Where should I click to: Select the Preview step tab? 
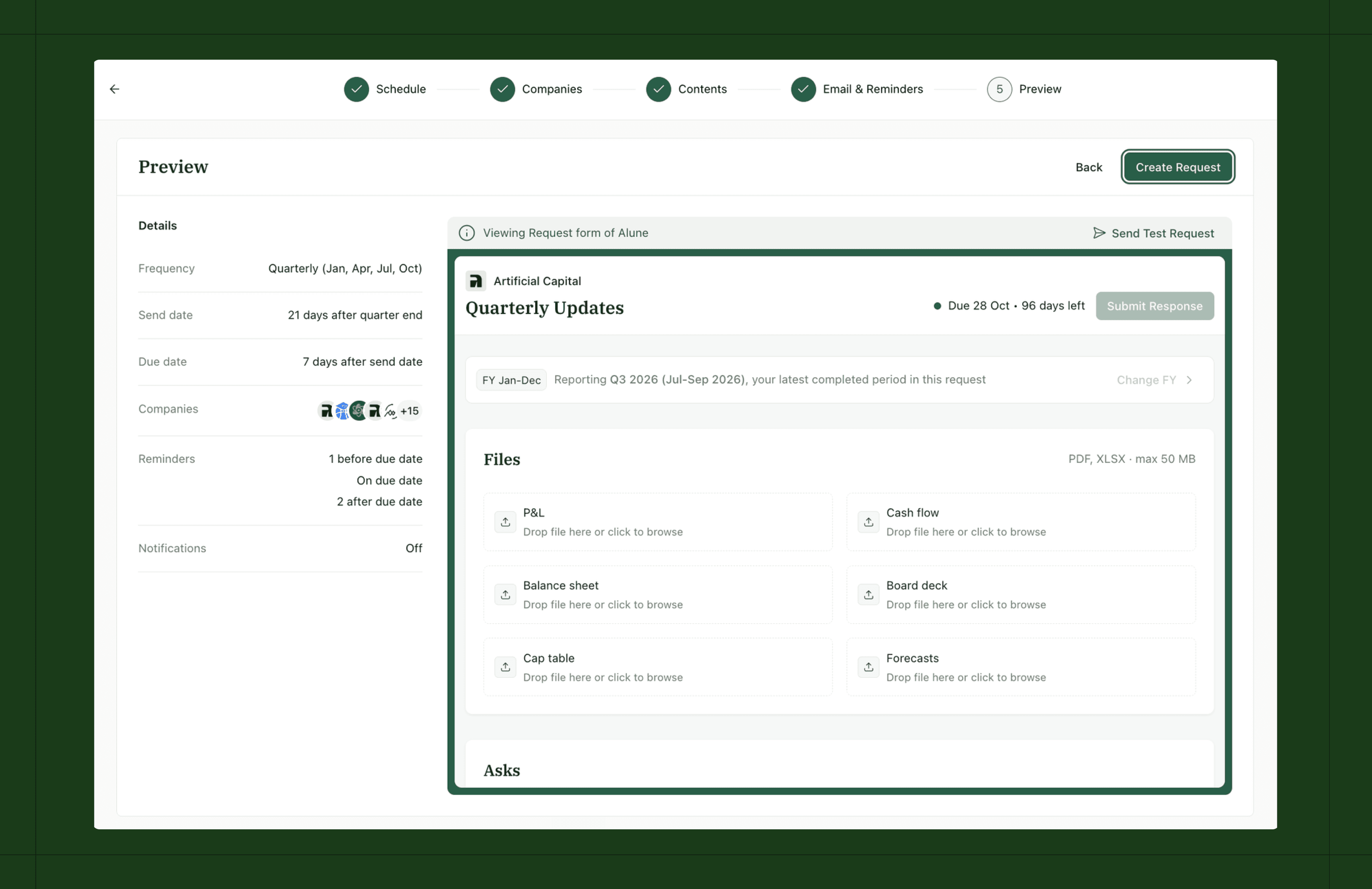point(1024,90)
